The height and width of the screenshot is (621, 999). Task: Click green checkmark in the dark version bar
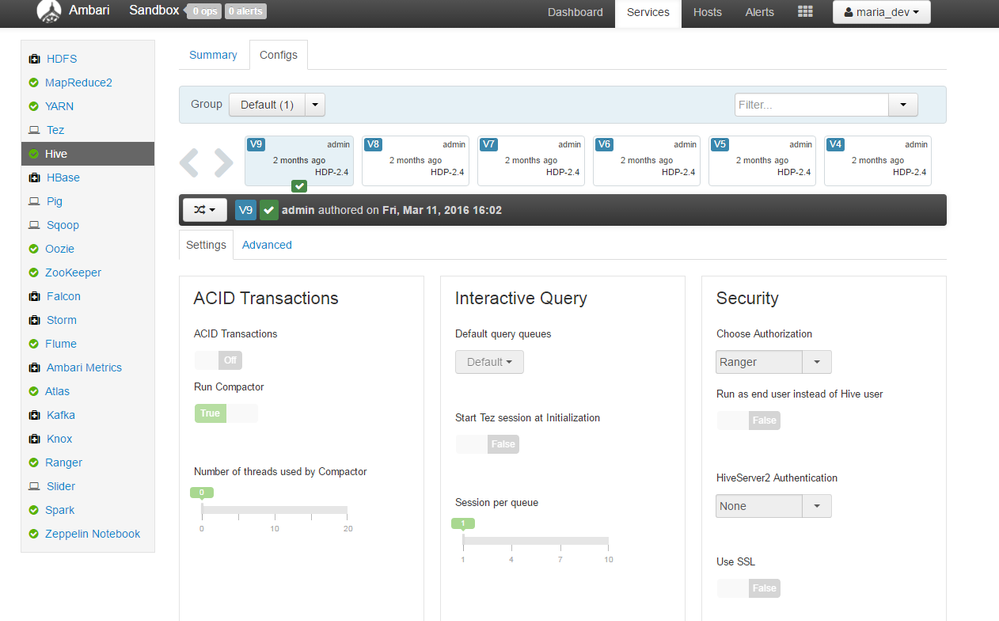coord(269,210)
